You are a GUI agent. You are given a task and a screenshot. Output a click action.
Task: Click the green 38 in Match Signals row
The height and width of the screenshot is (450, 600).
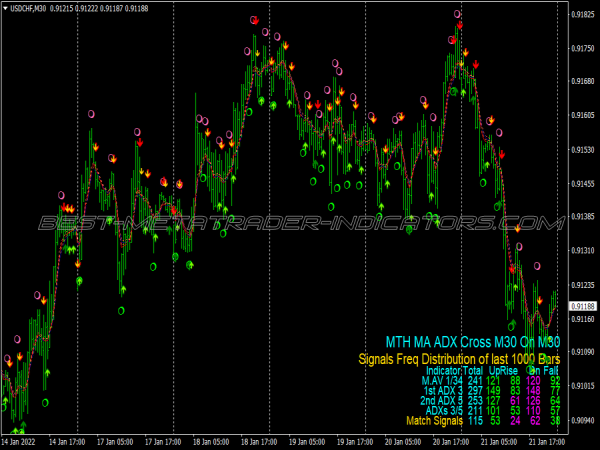click(x=555, y=421)
